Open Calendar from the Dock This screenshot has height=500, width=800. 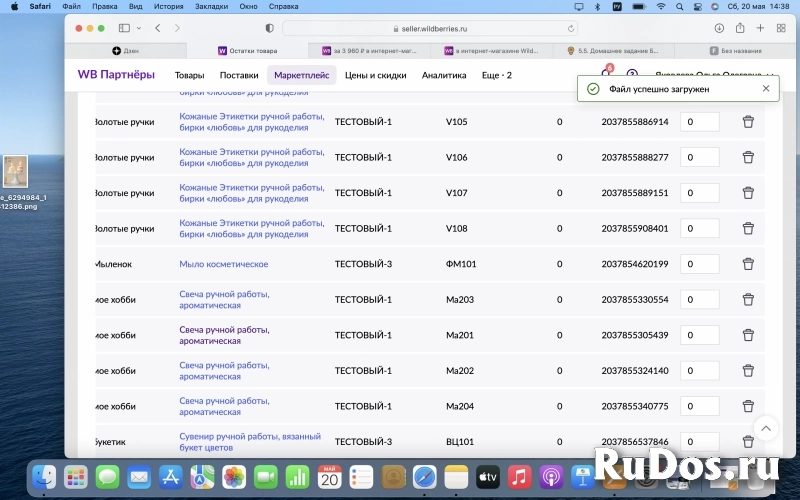(x=329, y=478)
